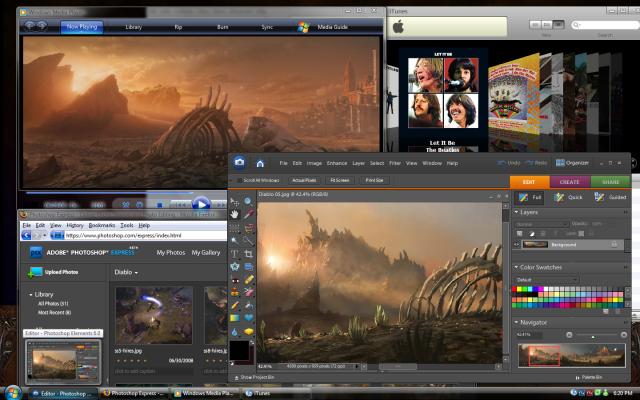Open the Default swatches dropdown
The height and width of the screenshot is (400, 640).
click(x=546, y=280)
